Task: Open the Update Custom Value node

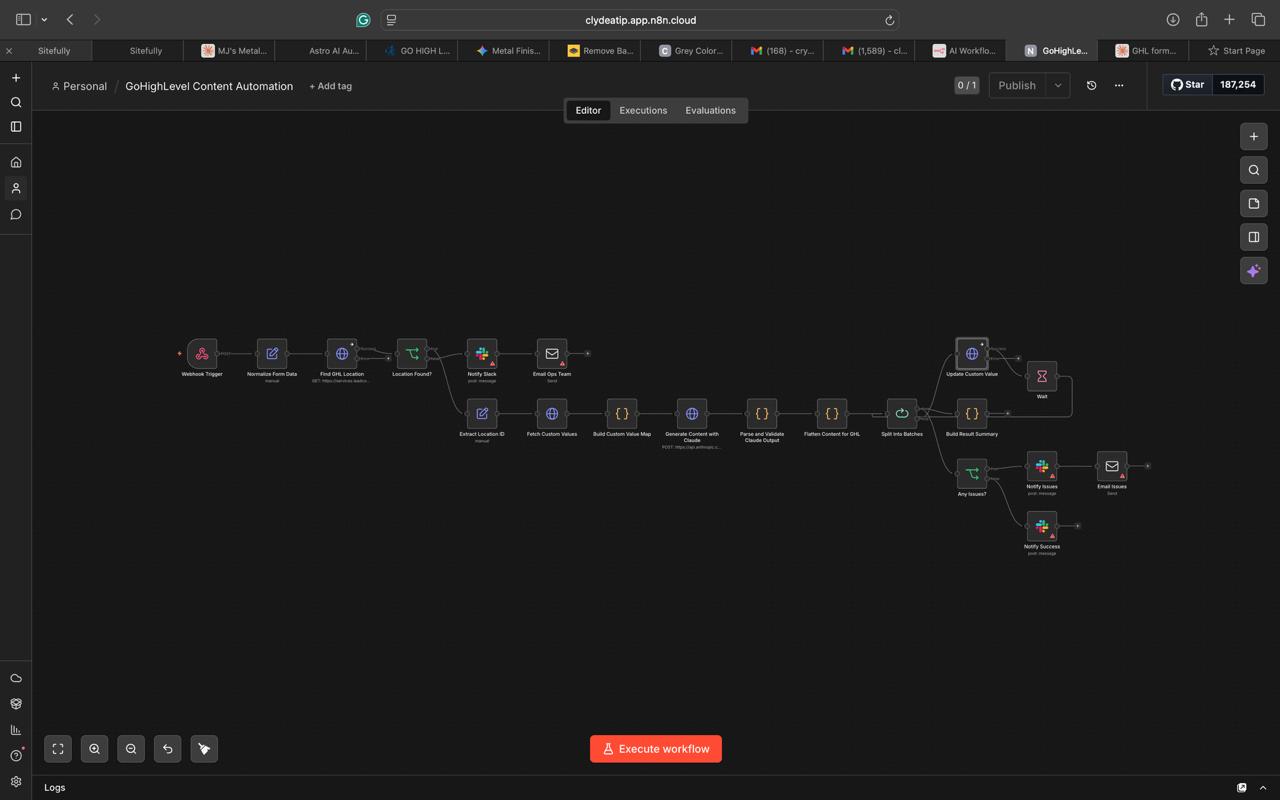Action: click(x=972, y=354)
